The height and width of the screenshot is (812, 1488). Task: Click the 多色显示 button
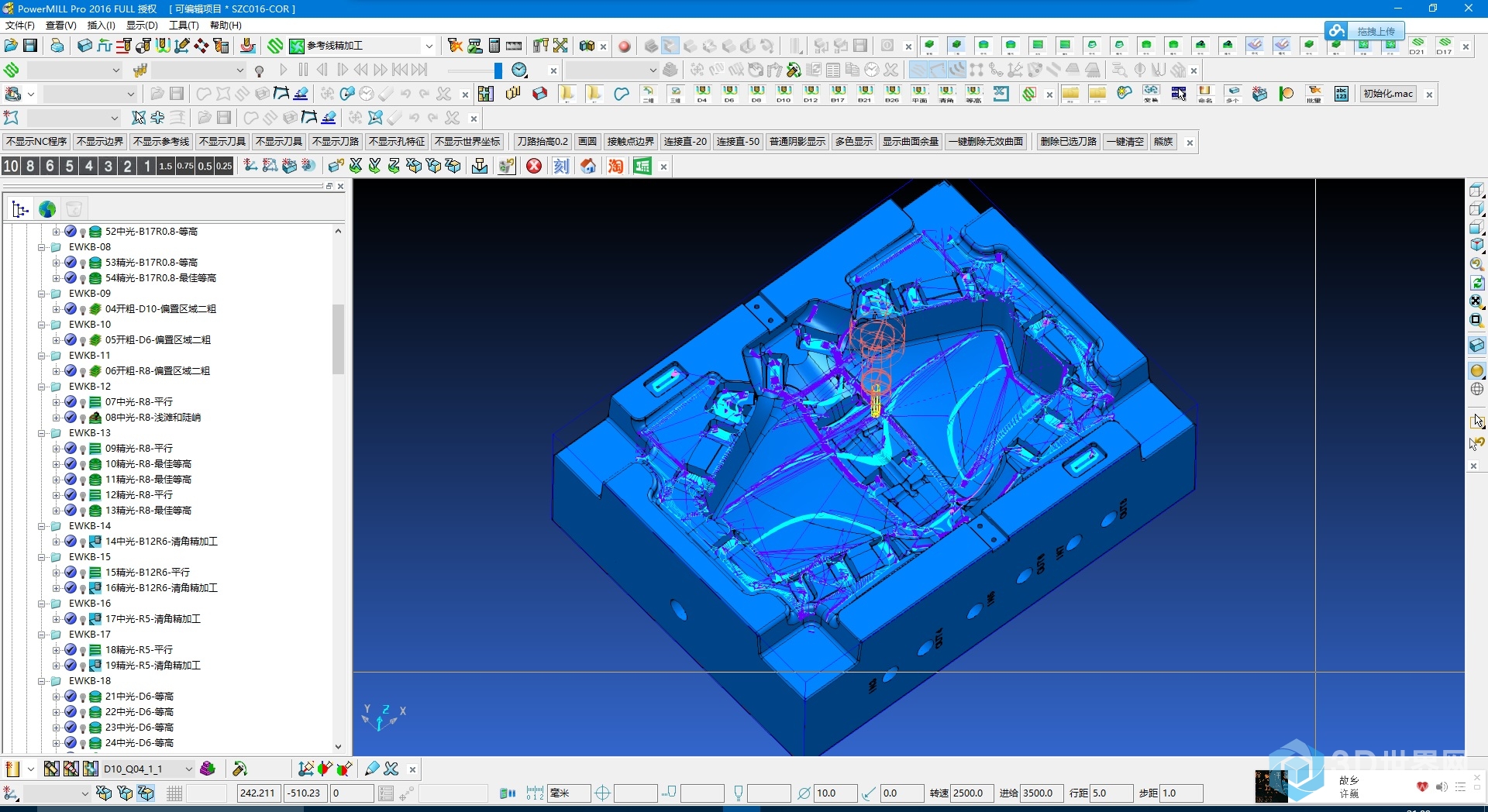pos(853,142)
